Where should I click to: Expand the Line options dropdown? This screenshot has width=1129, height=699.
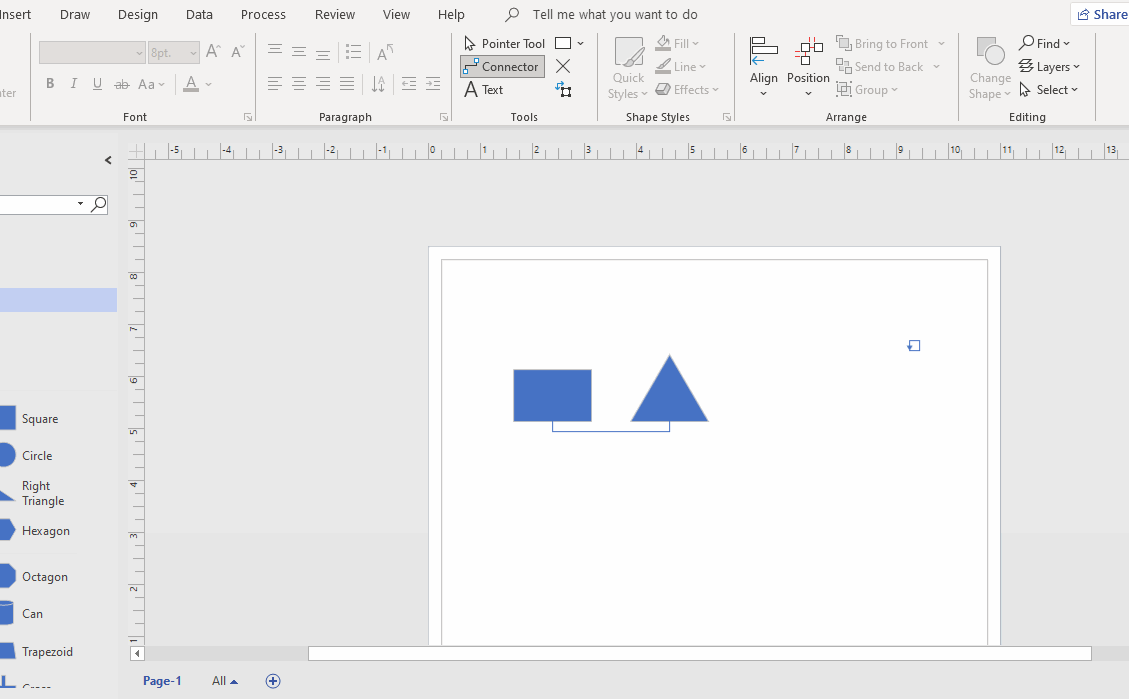681,66
